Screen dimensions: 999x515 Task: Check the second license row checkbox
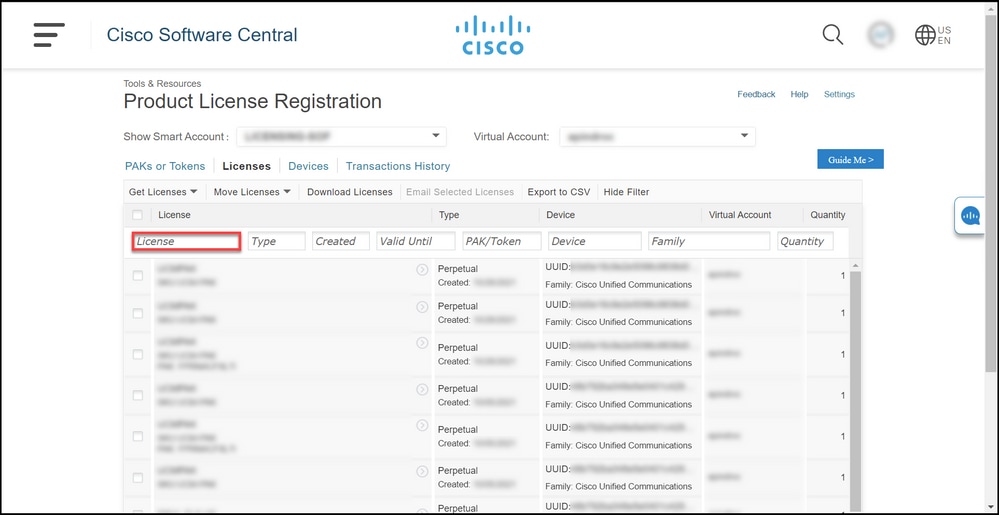[x=138, y=313]
